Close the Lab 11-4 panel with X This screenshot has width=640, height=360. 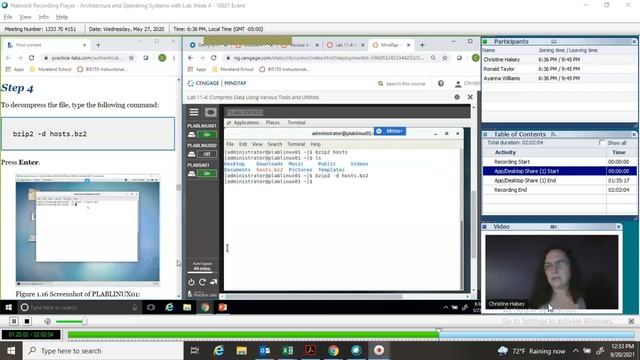pos(470,97)
